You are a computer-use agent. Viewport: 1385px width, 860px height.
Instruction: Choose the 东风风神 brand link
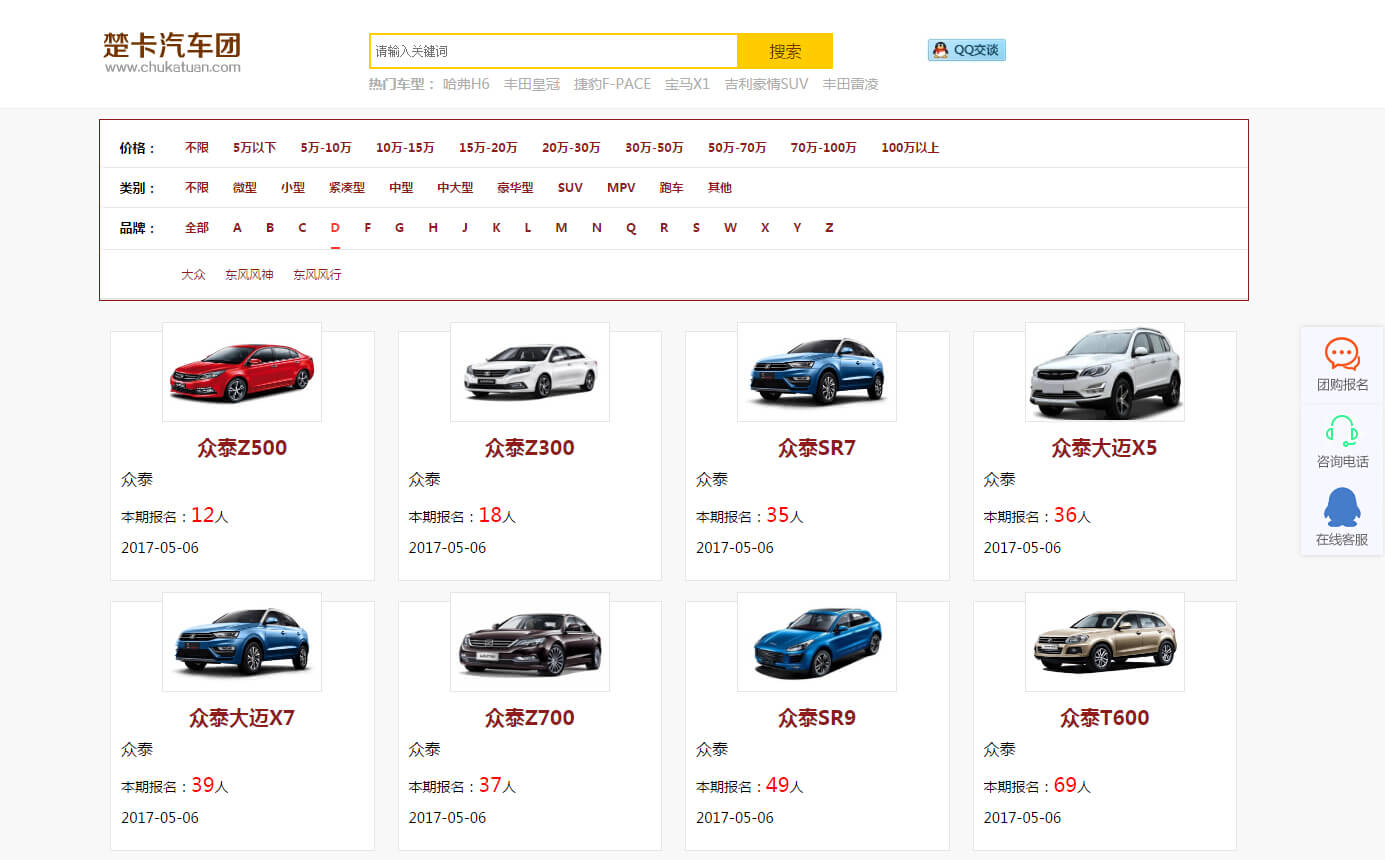tap(249, 274)
